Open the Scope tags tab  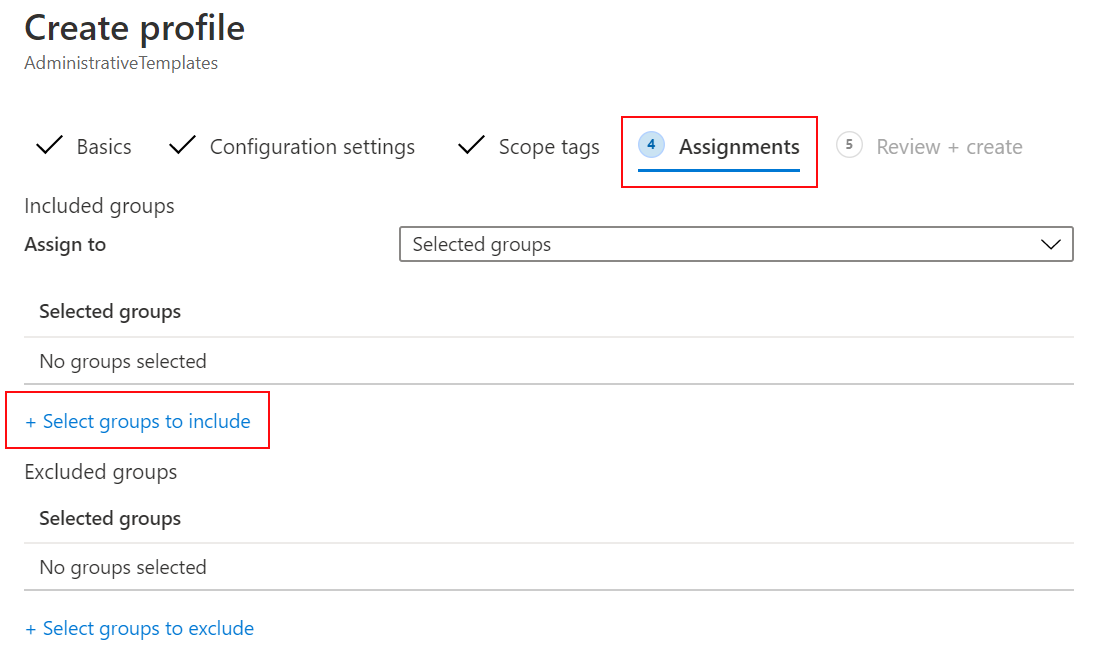tap(548, 147)
